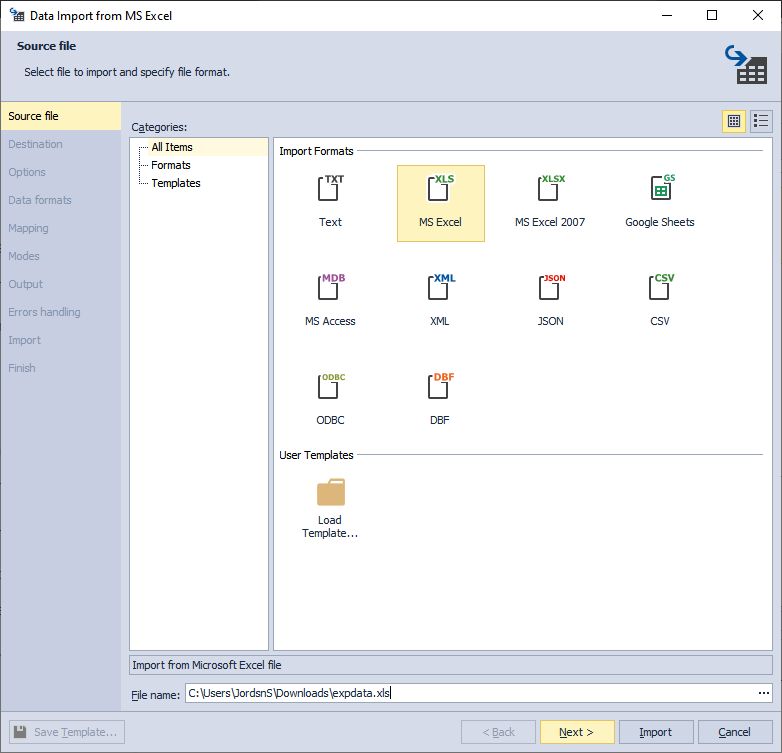Open the Errors handling step
Screen dimensions: 782x753
pos(61,312)
